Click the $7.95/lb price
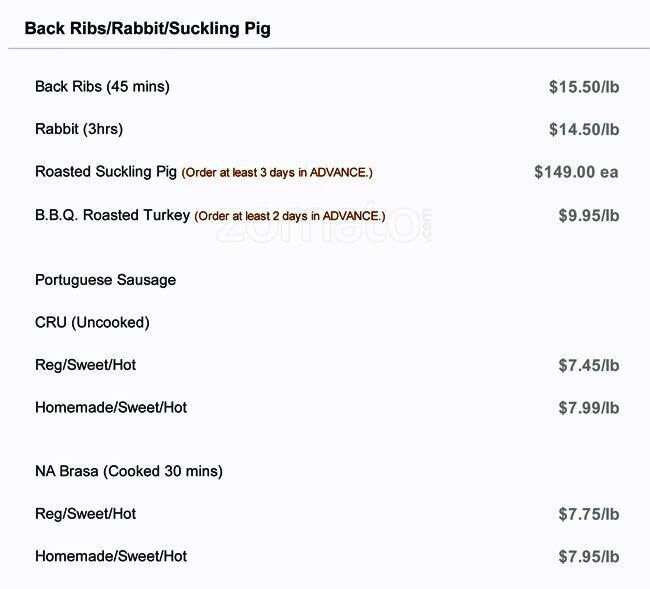The image size is (650, 589). (x=588, y=556)
